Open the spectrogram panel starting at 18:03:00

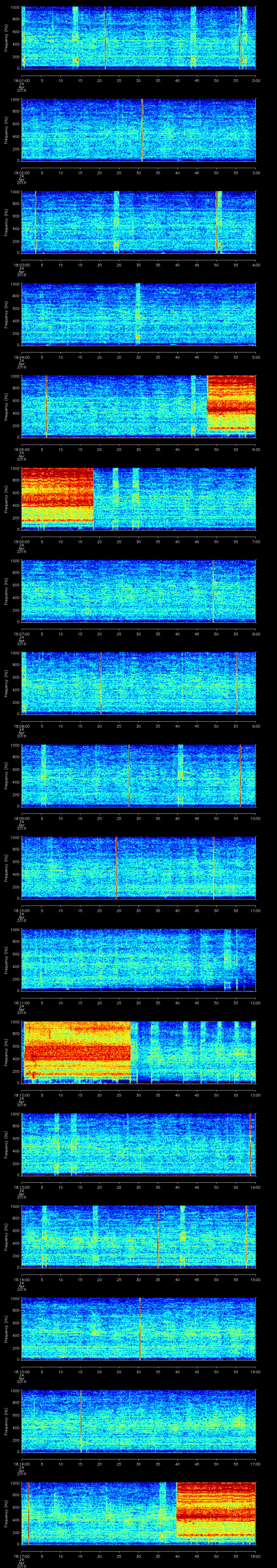(138, 222)
